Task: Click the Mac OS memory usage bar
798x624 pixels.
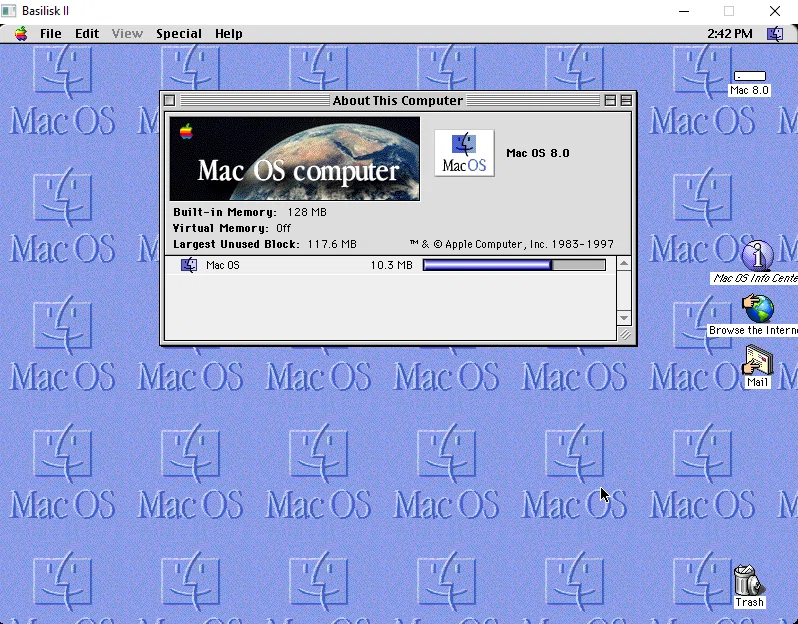Action: point(514,265)
